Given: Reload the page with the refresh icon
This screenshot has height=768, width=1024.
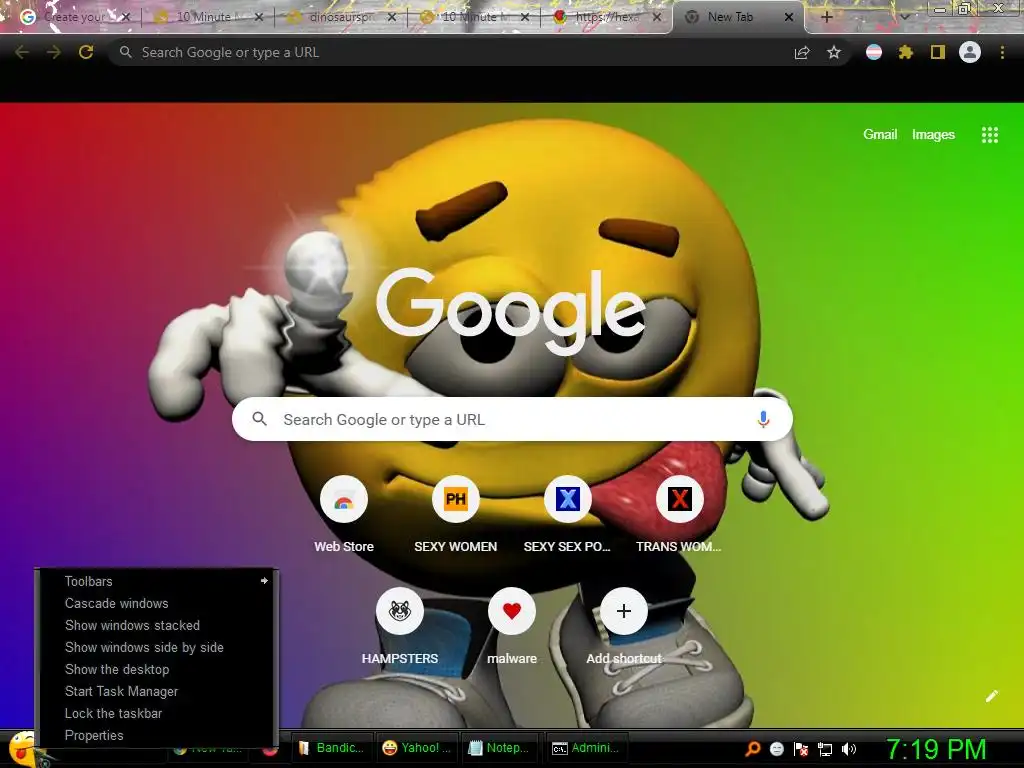Looking at the screenshot, I should [x=86, y=52].
